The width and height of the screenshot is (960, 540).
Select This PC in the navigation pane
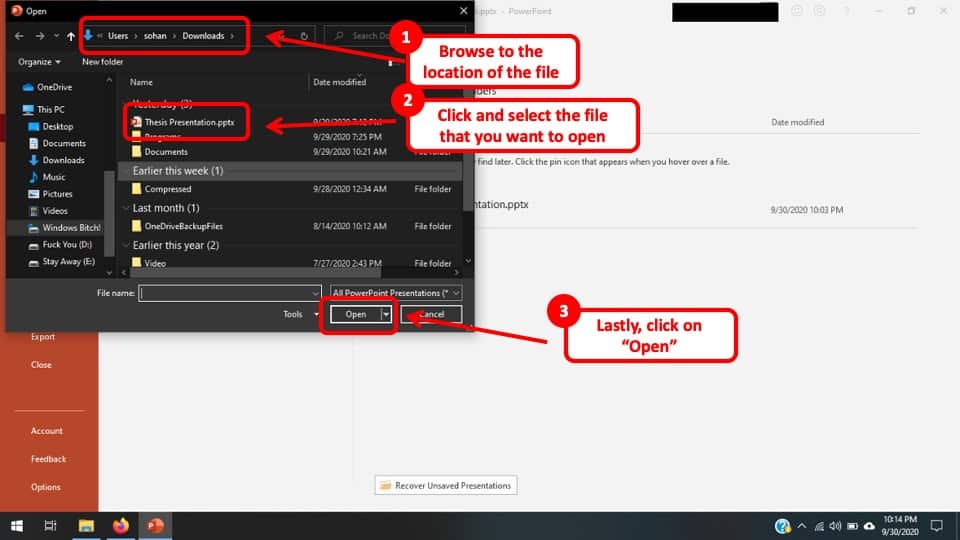pos(43,110)
